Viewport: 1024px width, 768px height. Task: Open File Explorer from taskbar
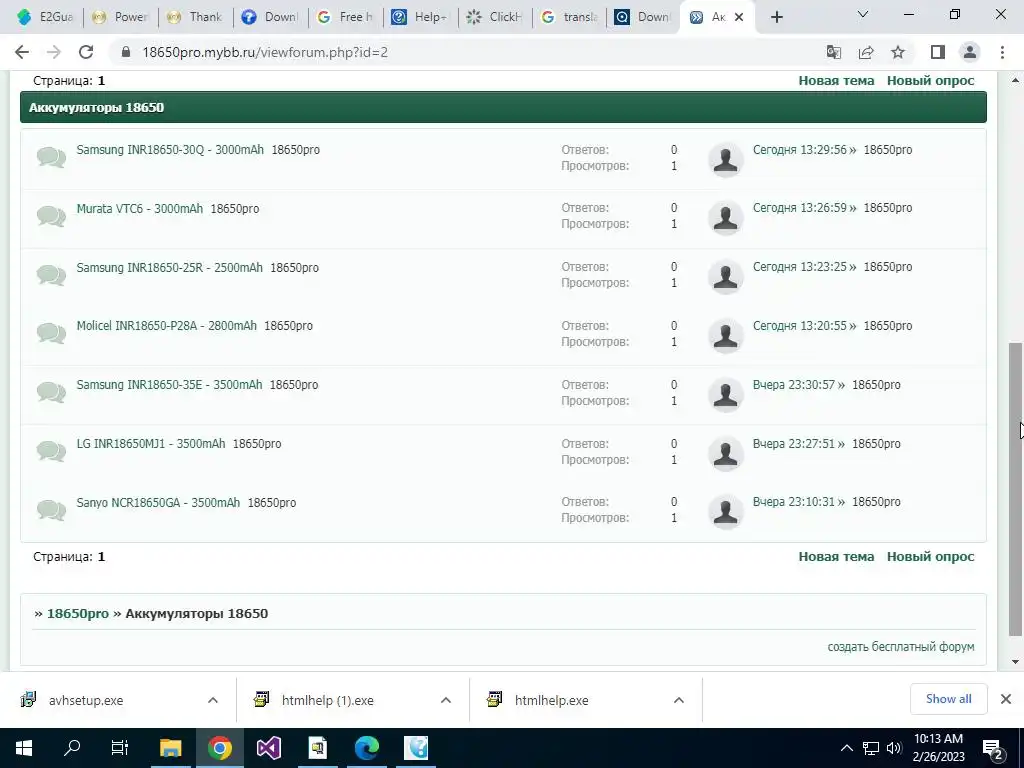pos(170,748)
